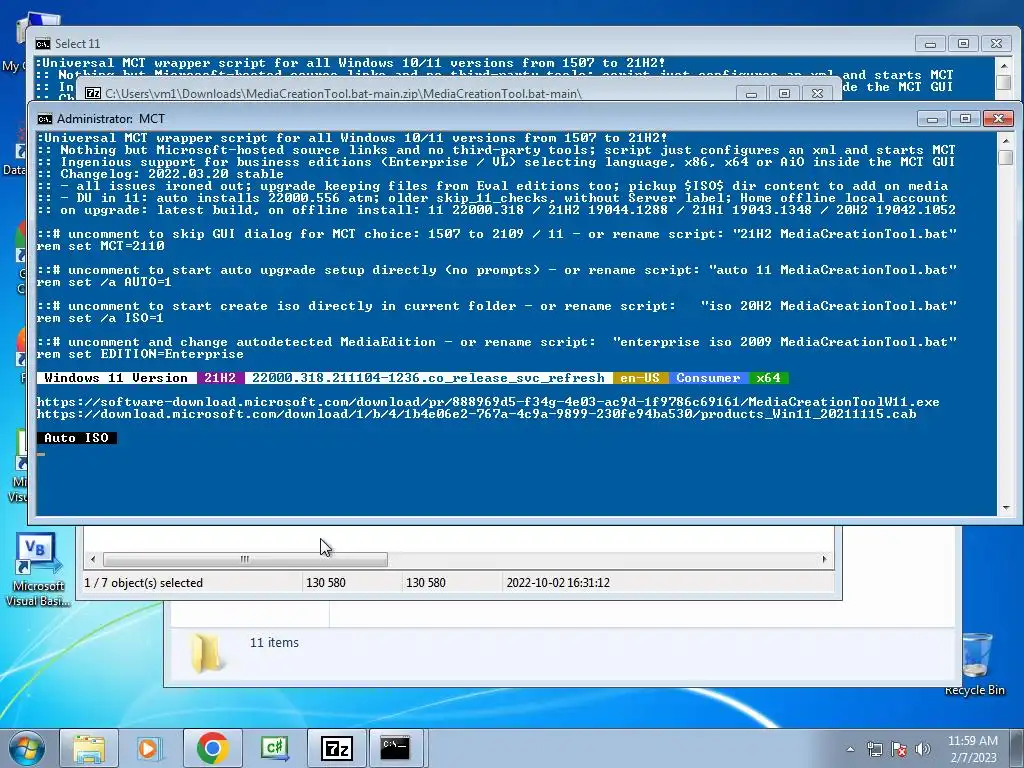Click the Administrator: MCT window system icon
This screenshot has width=1024, height=768.
click(44, 119)
